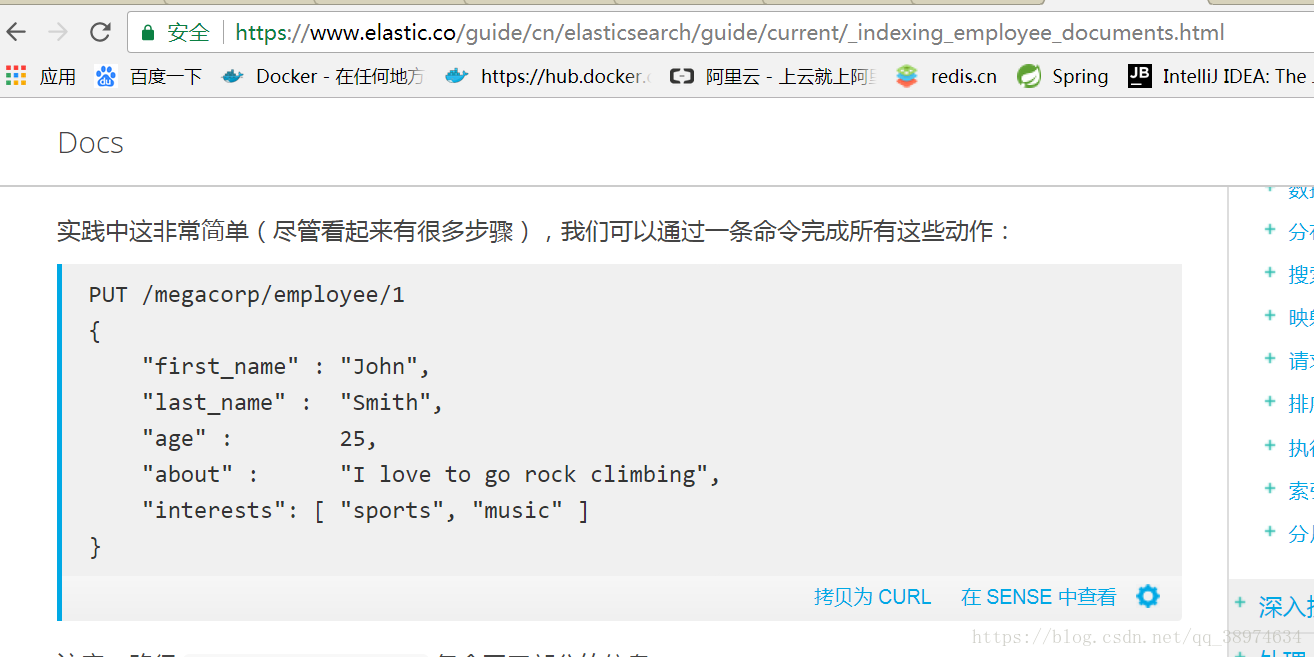Click the 拷贝为 CURL link
Image resolution: width=1314 pixels, height=657 pixels.
coord(872,597)
